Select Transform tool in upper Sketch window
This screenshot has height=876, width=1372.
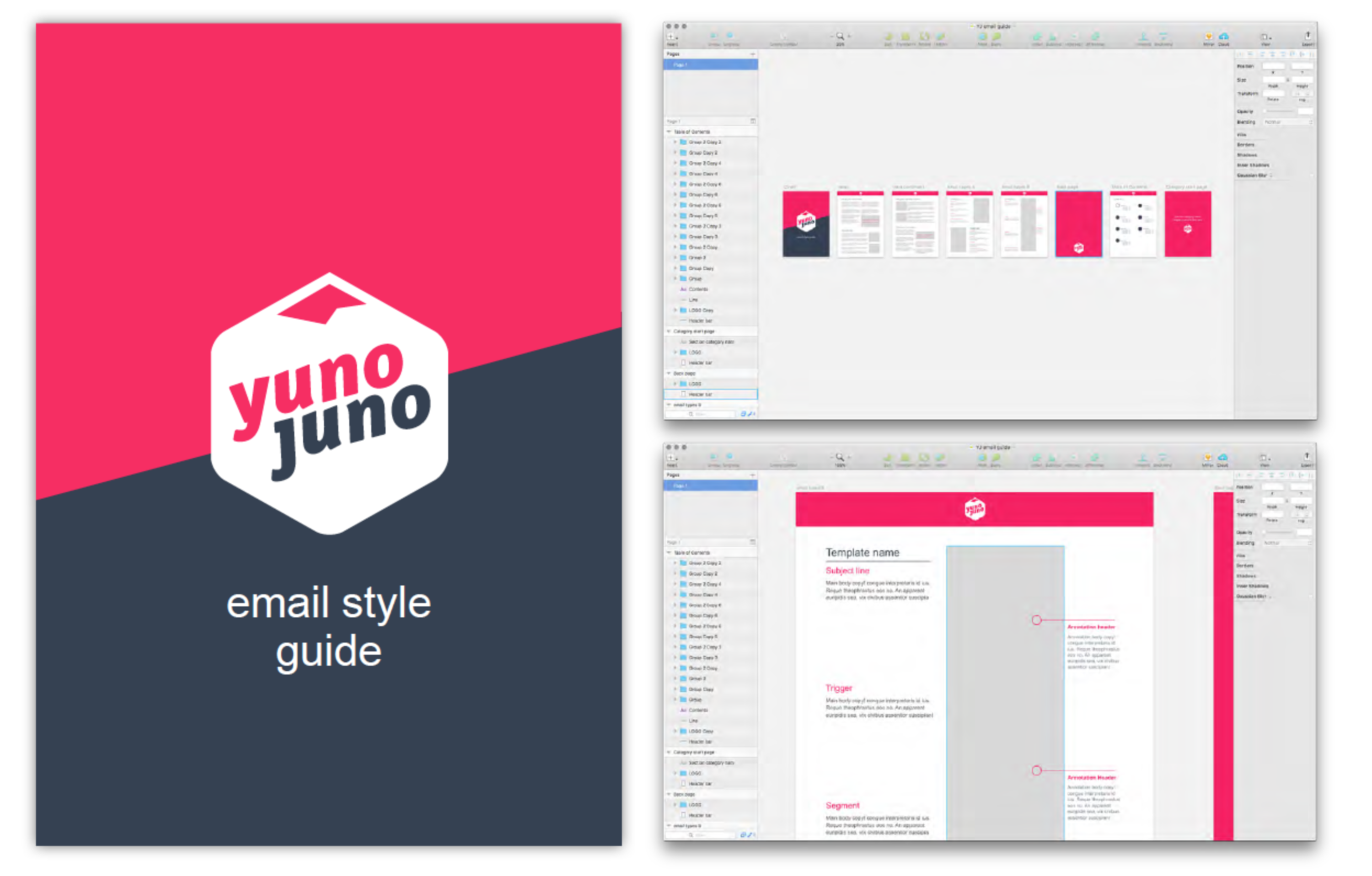coord(906,38)
